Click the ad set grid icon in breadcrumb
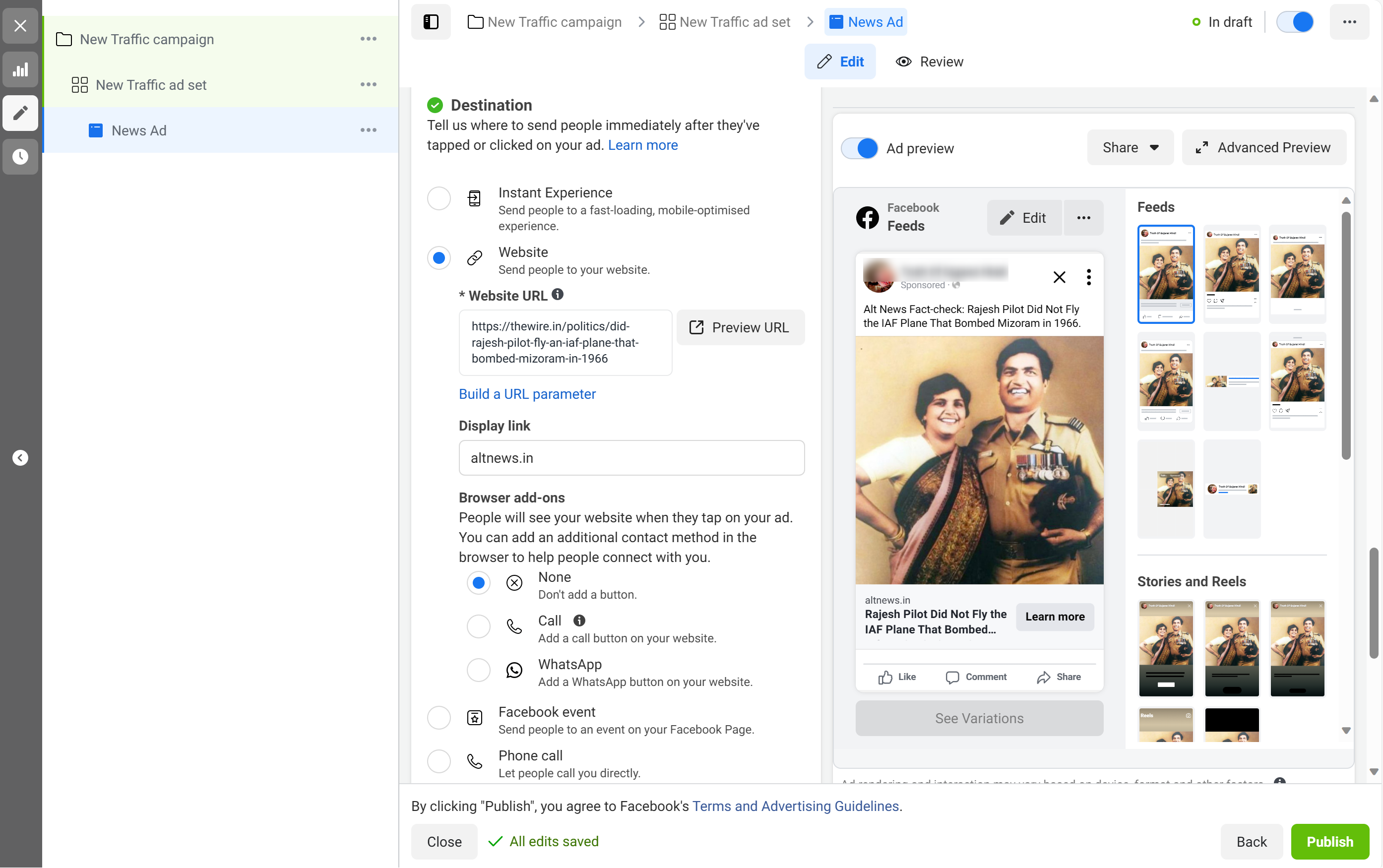1383x868 pixels. (667, 22)
